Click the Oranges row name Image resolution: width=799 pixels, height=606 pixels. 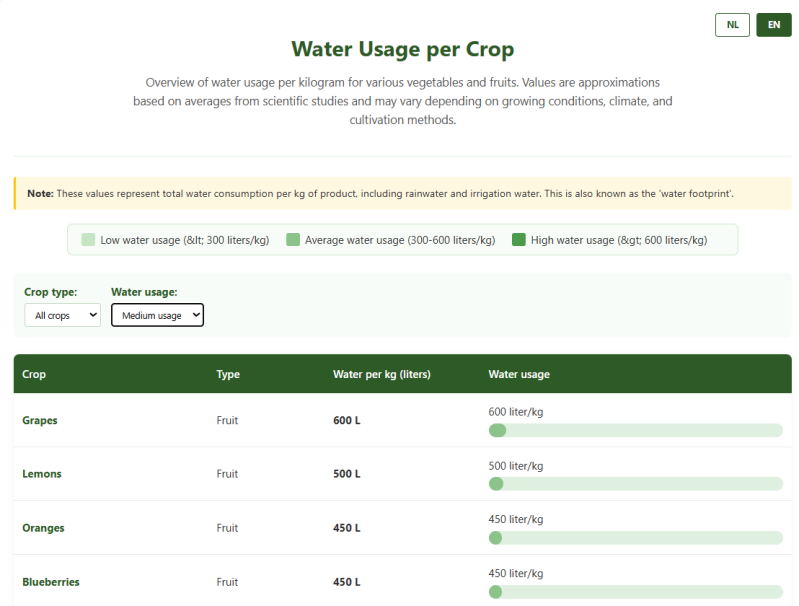click(43, 528)
